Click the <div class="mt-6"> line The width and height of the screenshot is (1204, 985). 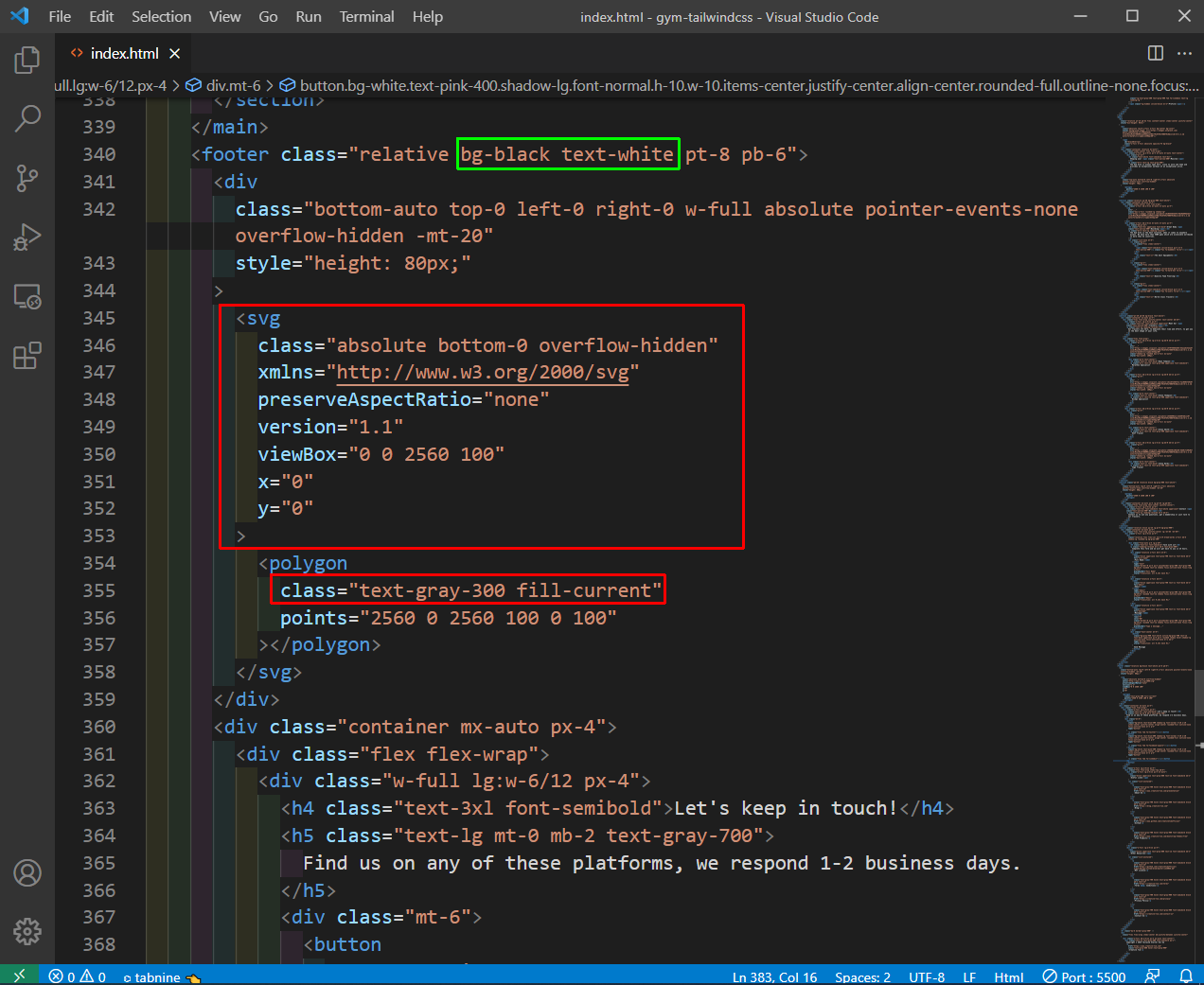pyautogui.click(x=381, y=917)
